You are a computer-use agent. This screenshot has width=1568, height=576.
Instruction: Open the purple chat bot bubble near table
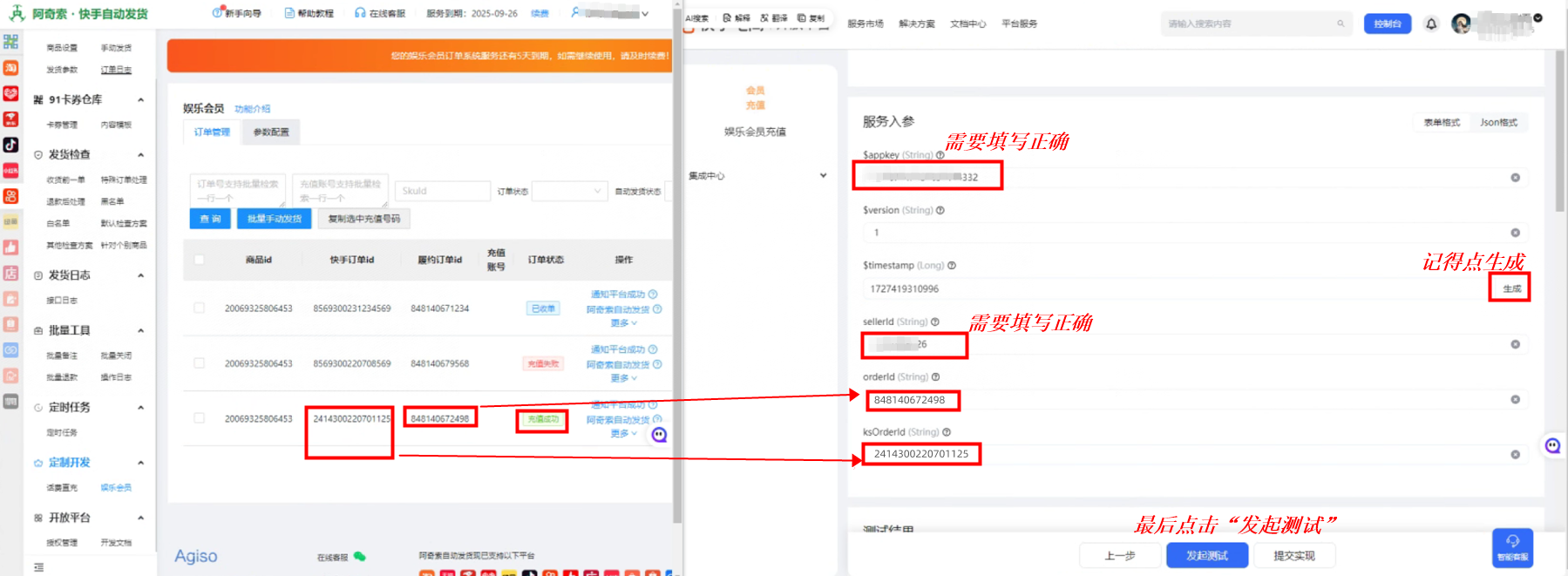click(x=659, y=435)
